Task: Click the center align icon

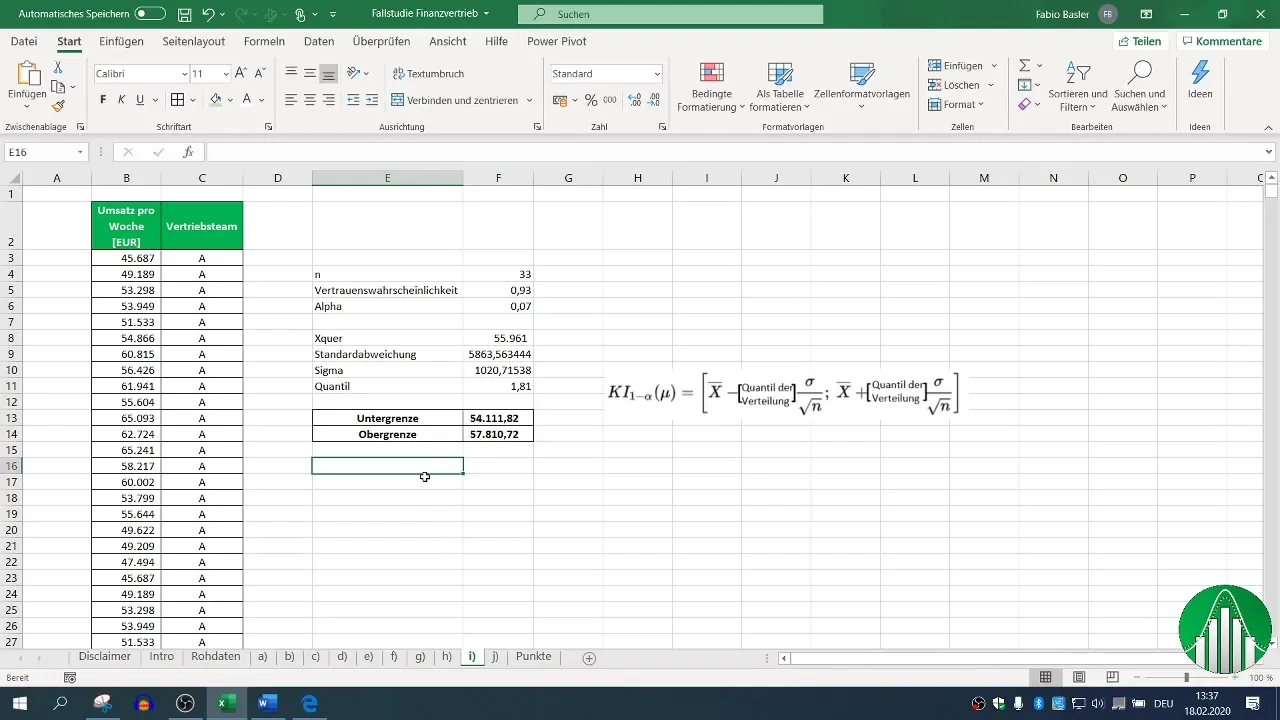Action: click(310, 100)
